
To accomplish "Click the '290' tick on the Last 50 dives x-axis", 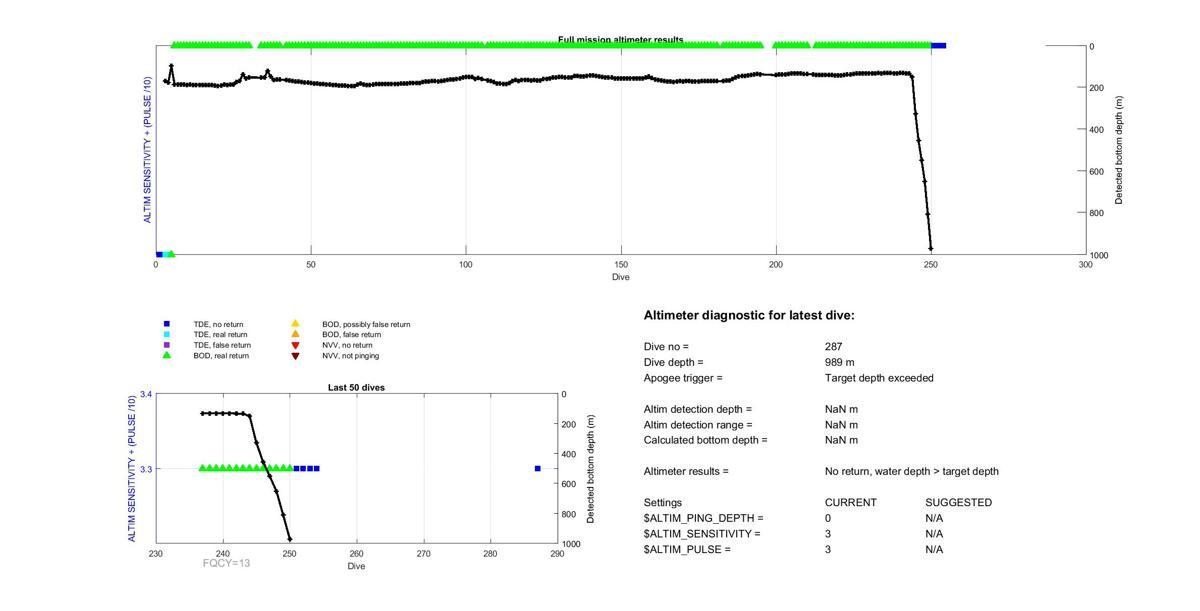I will pyautogui.click(x=557, y=554).
